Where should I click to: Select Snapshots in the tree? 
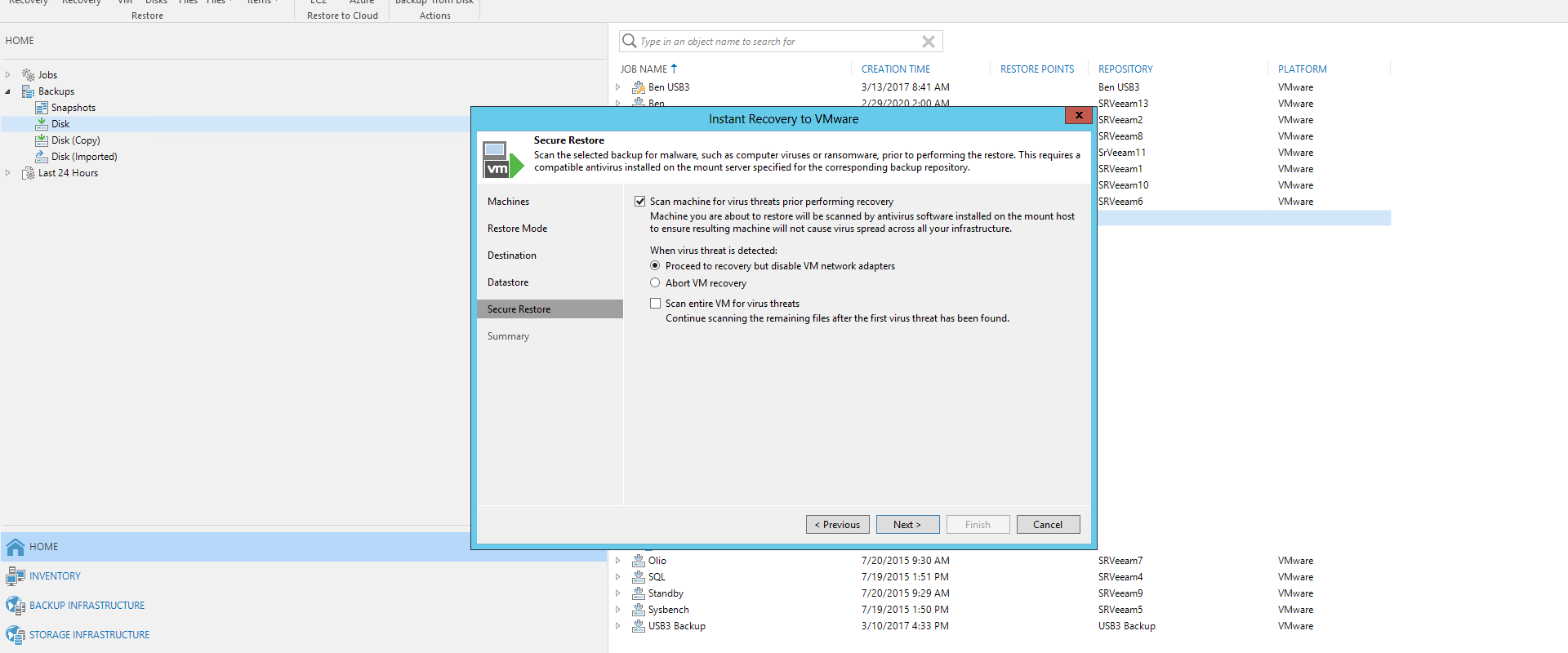[x=73, y=108]
